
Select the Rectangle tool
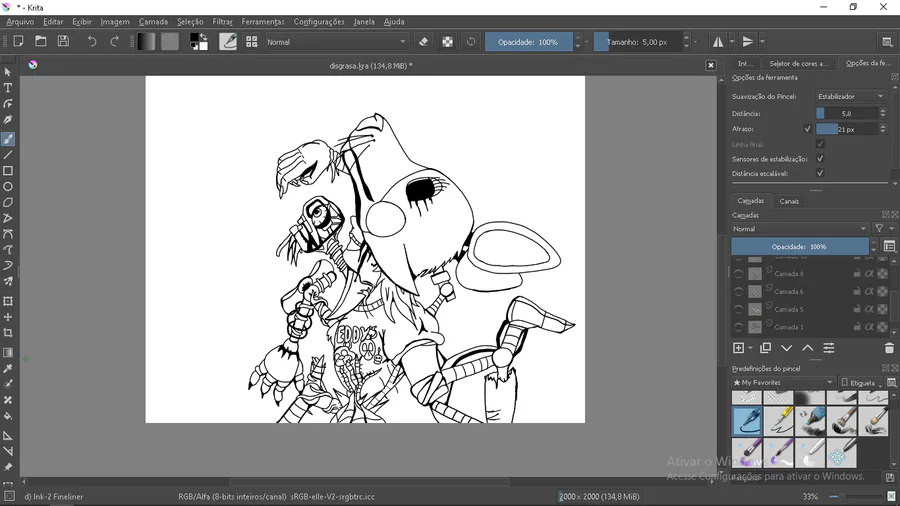click(8, 171)
